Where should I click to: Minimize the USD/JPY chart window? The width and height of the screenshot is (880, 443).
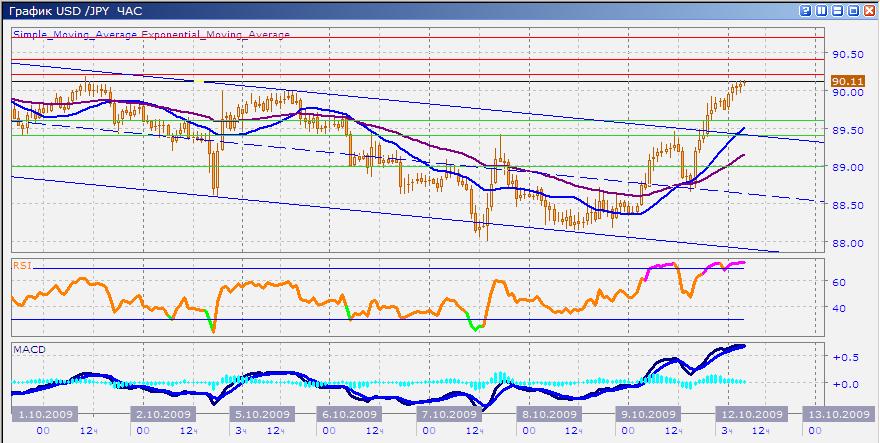[x=838, y=10]
